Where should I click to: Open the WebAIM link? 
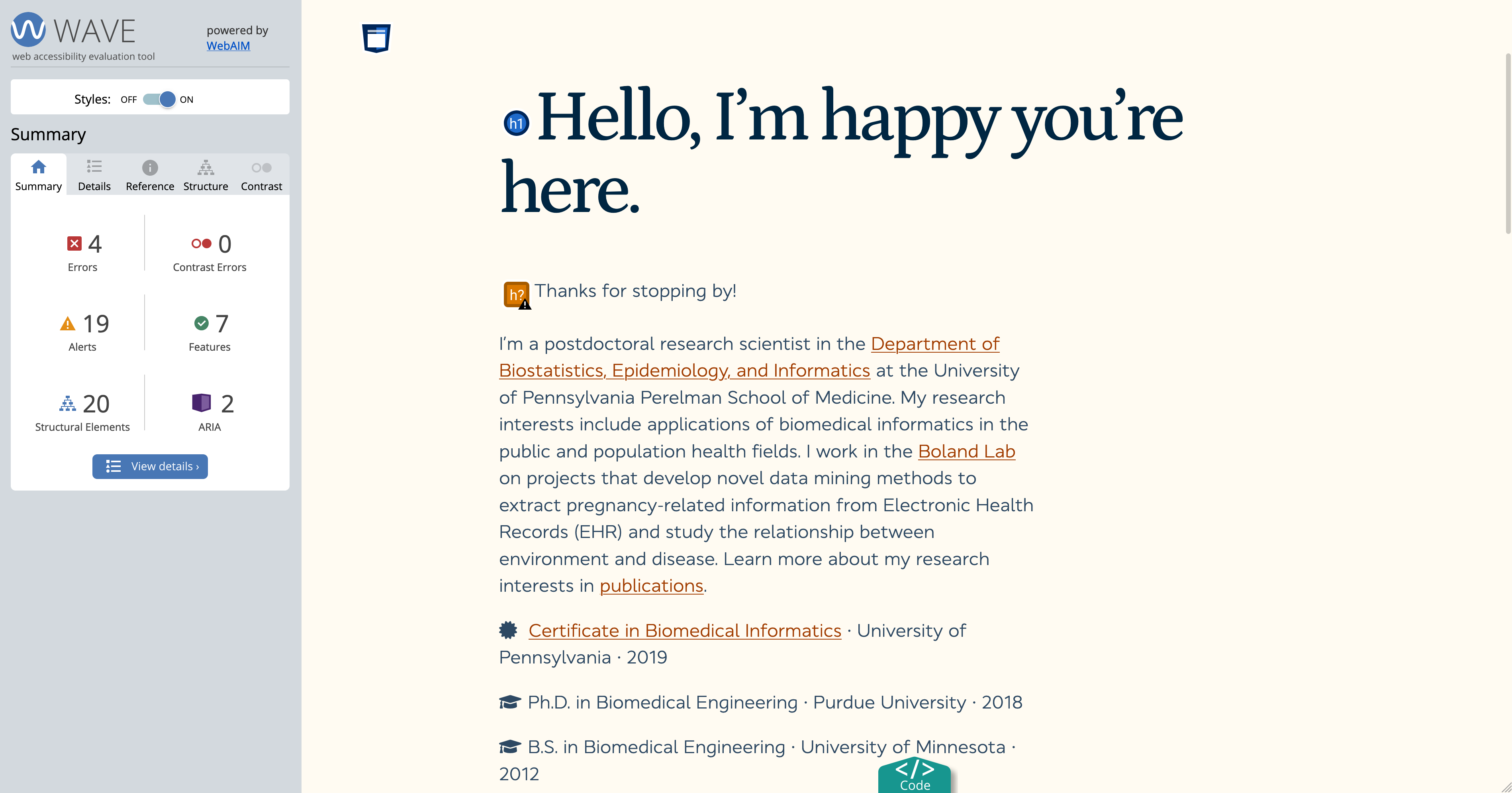pyautogui.click(x=228, y=46)
